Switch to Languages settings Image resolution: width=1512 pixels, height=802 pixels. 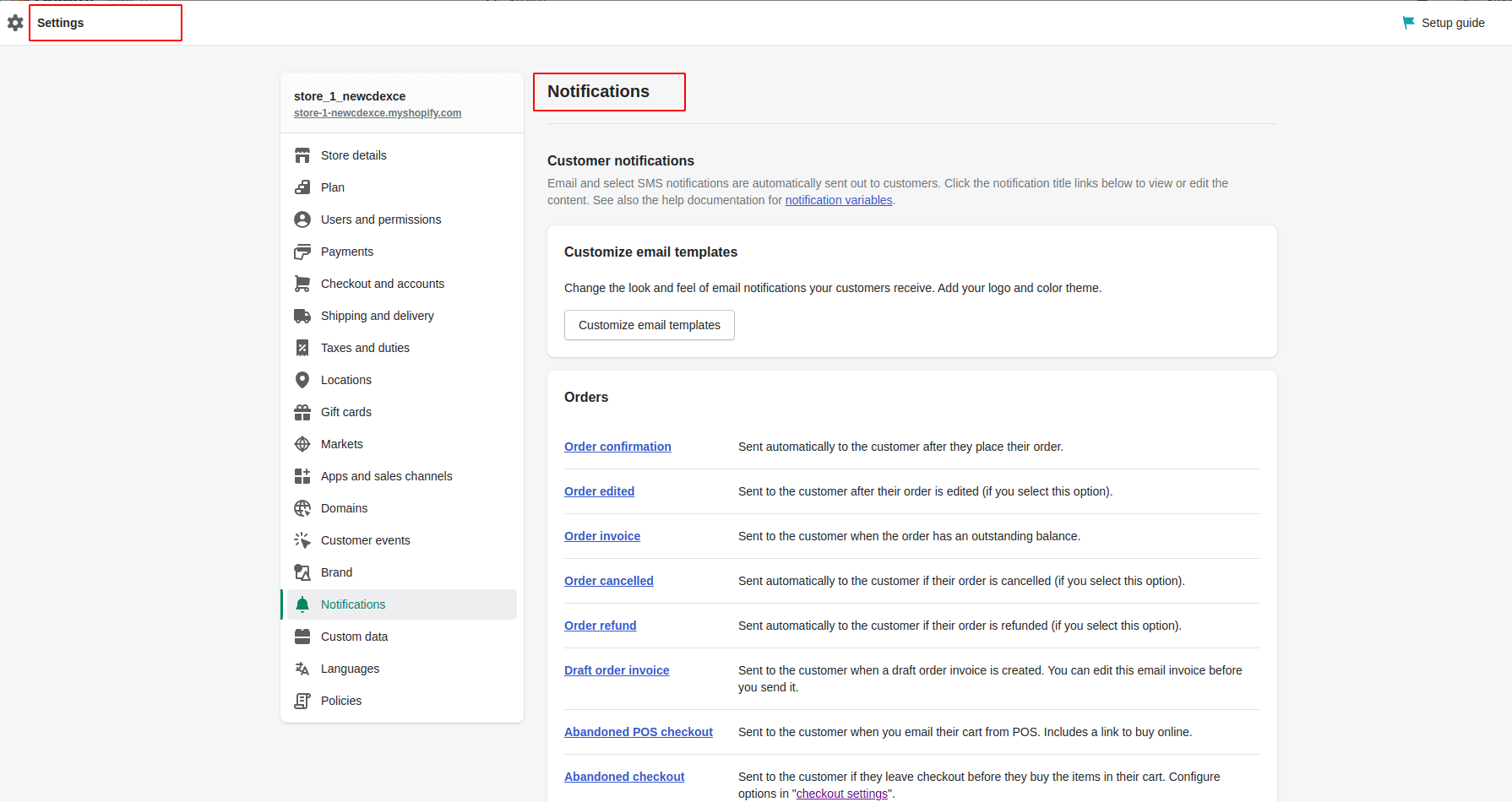(x=402, y=669)
